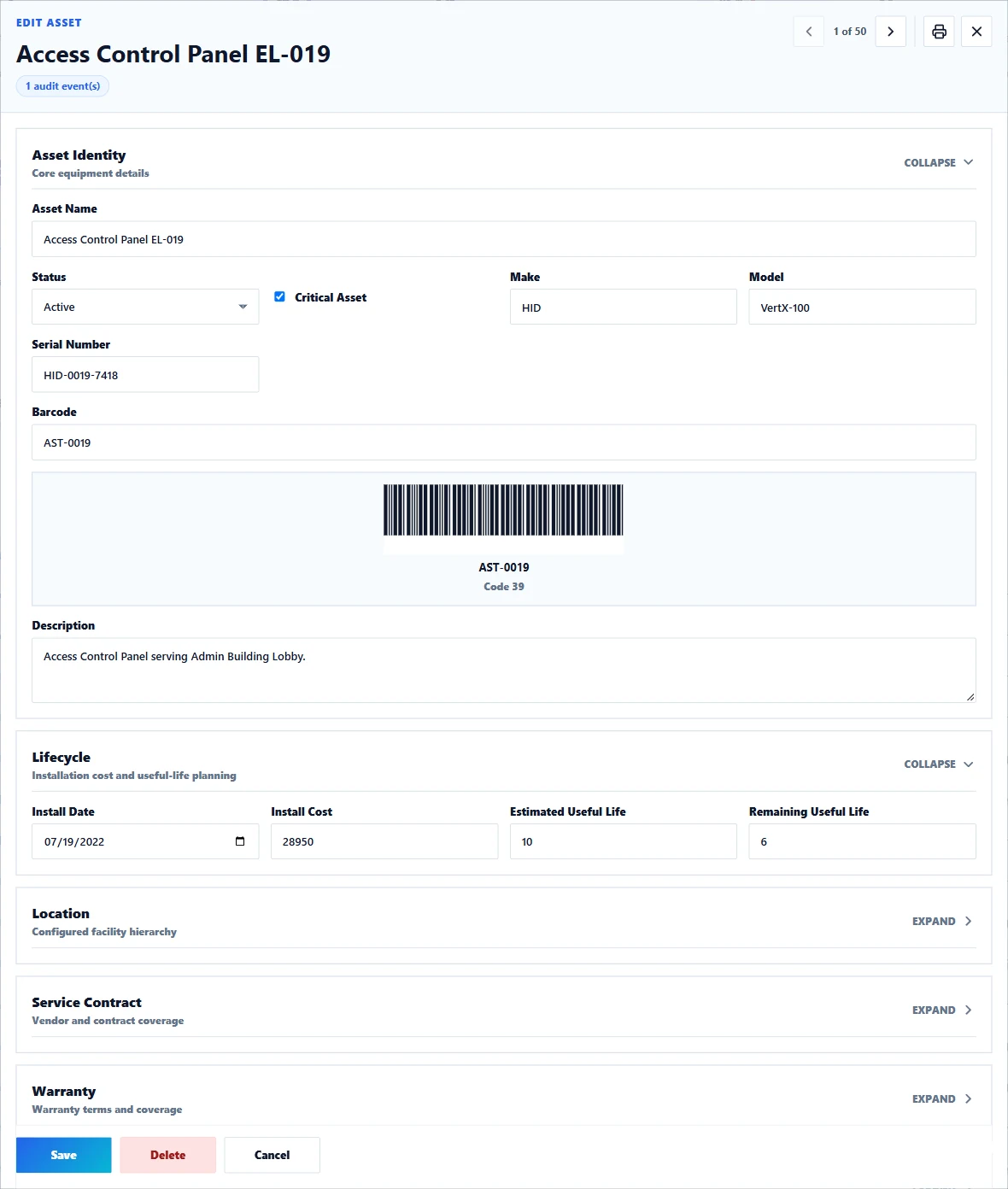This screenshot has height=1189, width=1008.
Task: Close the Edit Asset dialog
Action: [976, 32]
